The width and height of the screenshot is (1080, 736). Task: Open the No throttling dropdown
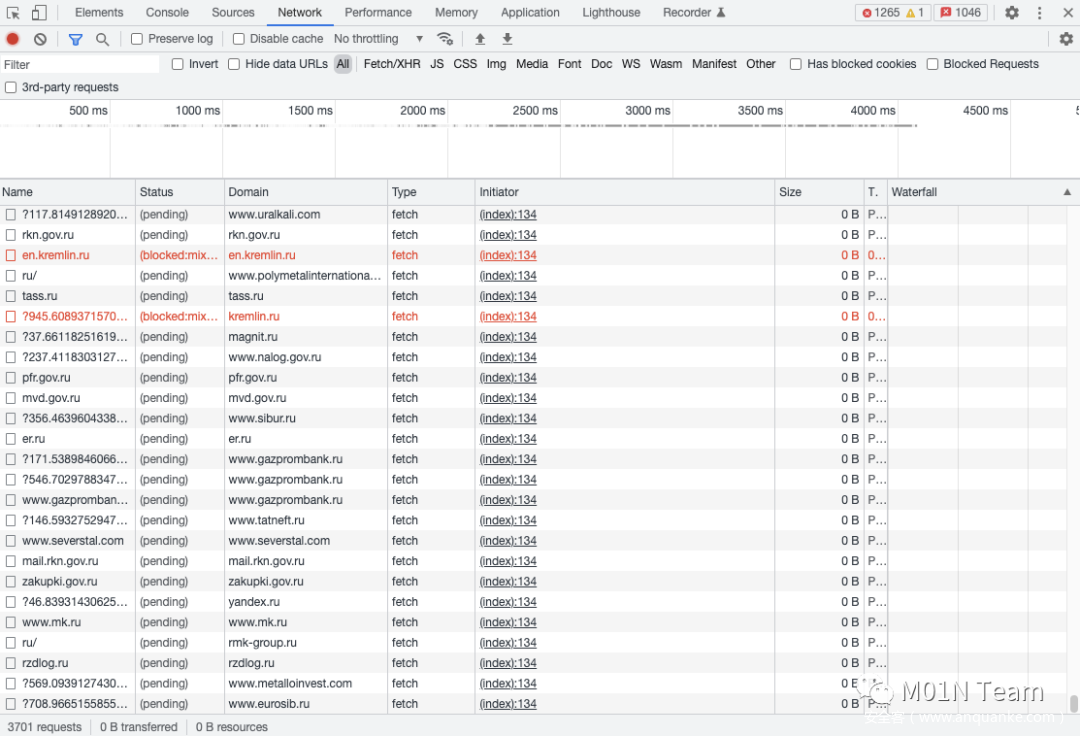(378, 39)
